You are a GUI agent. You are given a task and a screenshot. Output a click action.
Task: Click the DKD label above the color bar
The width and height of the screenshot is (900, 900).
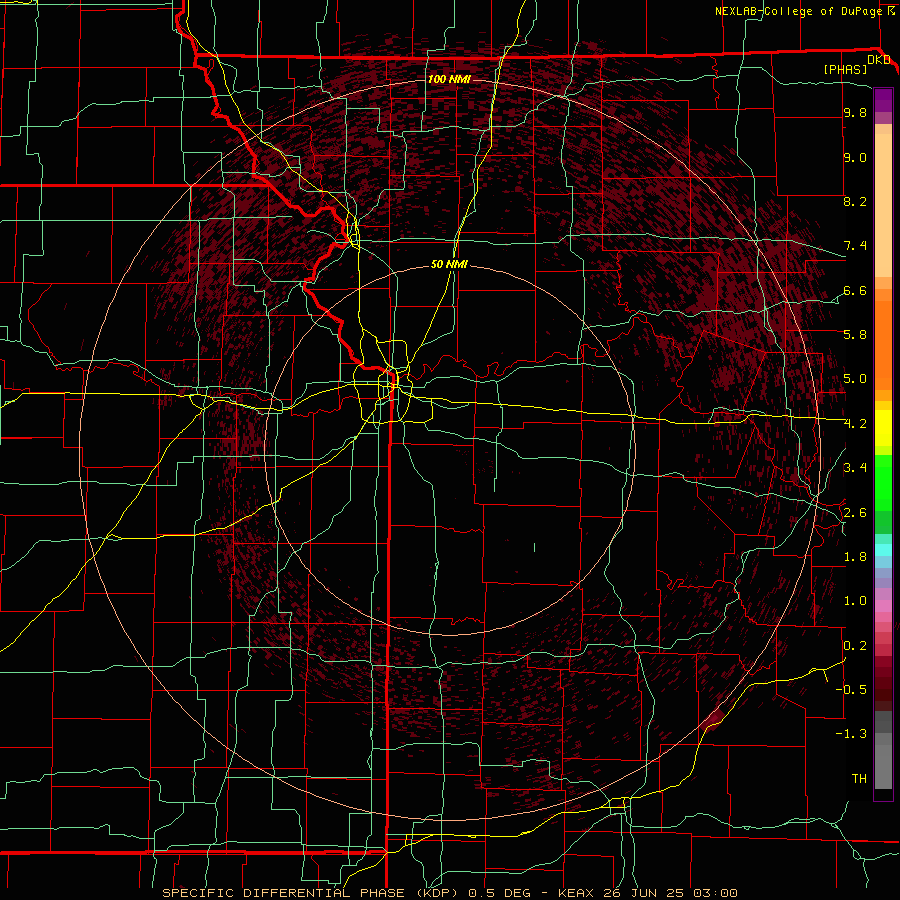pyautogui.click(x=879, y=59)
